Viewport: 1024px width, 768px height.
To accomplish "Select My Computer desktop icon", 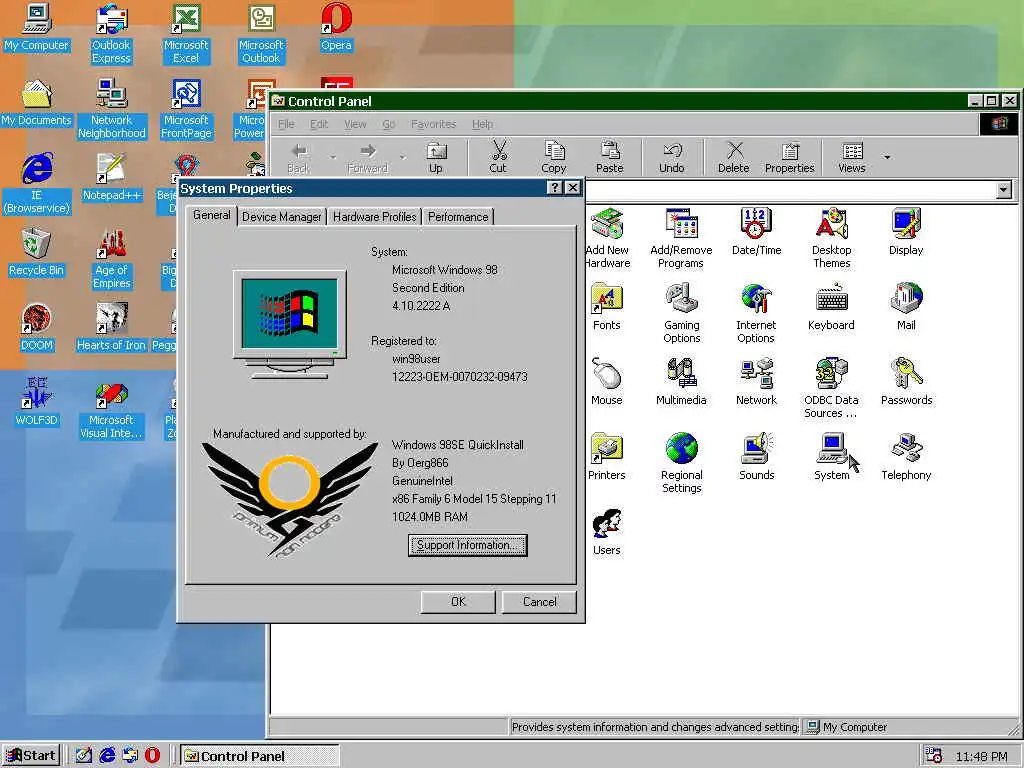I will click(37, 27).
